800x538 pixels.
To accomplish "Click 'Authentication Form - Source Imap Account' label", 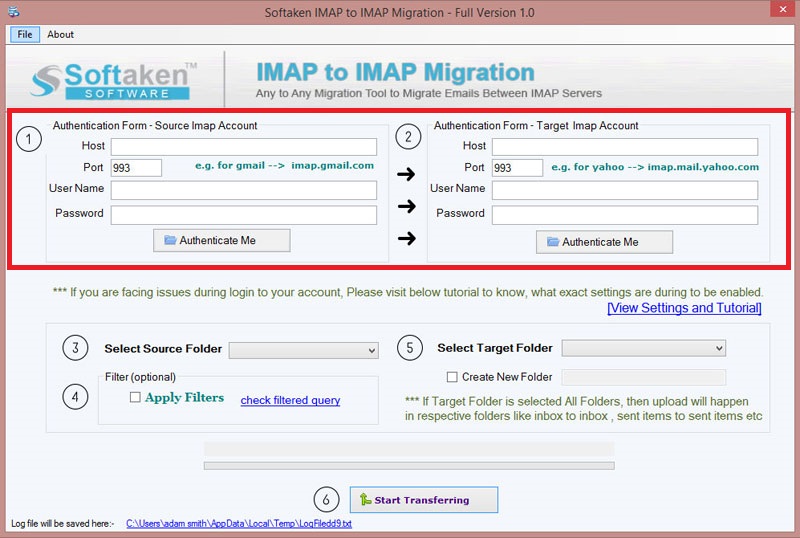I will click(155, 126).
